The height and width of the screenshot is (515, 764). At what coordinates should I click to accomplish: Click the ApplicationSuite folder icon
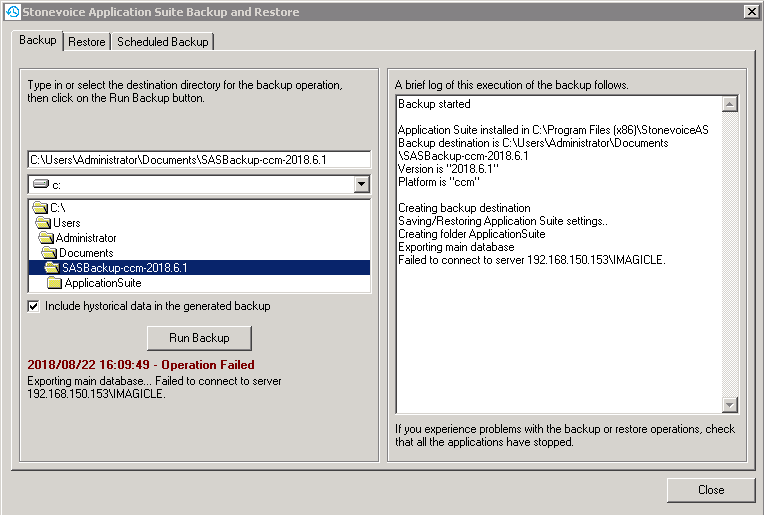[x=55, y=283]
